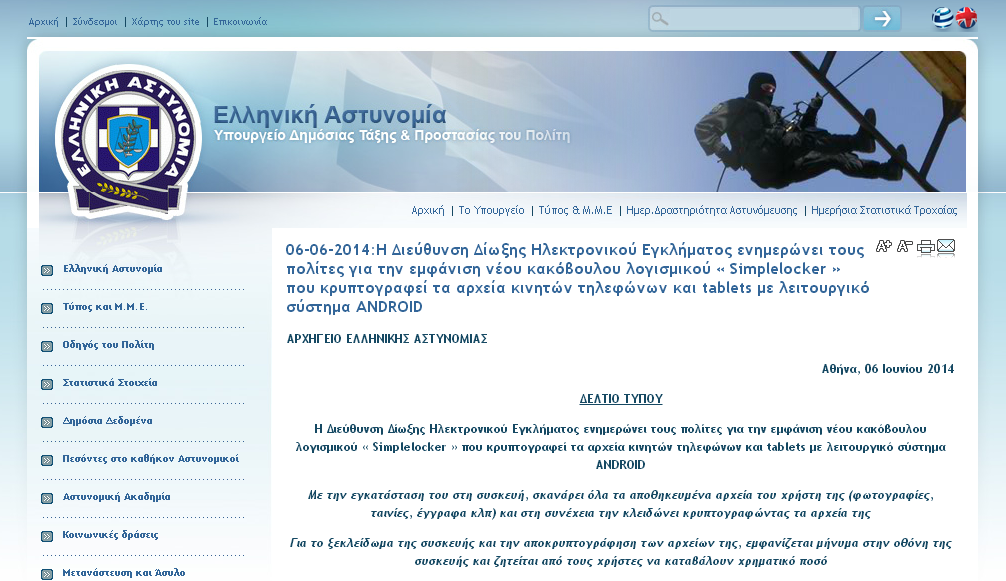The width and height of the screenshot is (1006, 581).
Task: Click the magnifier icon in search box
Action: pyautogui.click(x=660, y=19)
